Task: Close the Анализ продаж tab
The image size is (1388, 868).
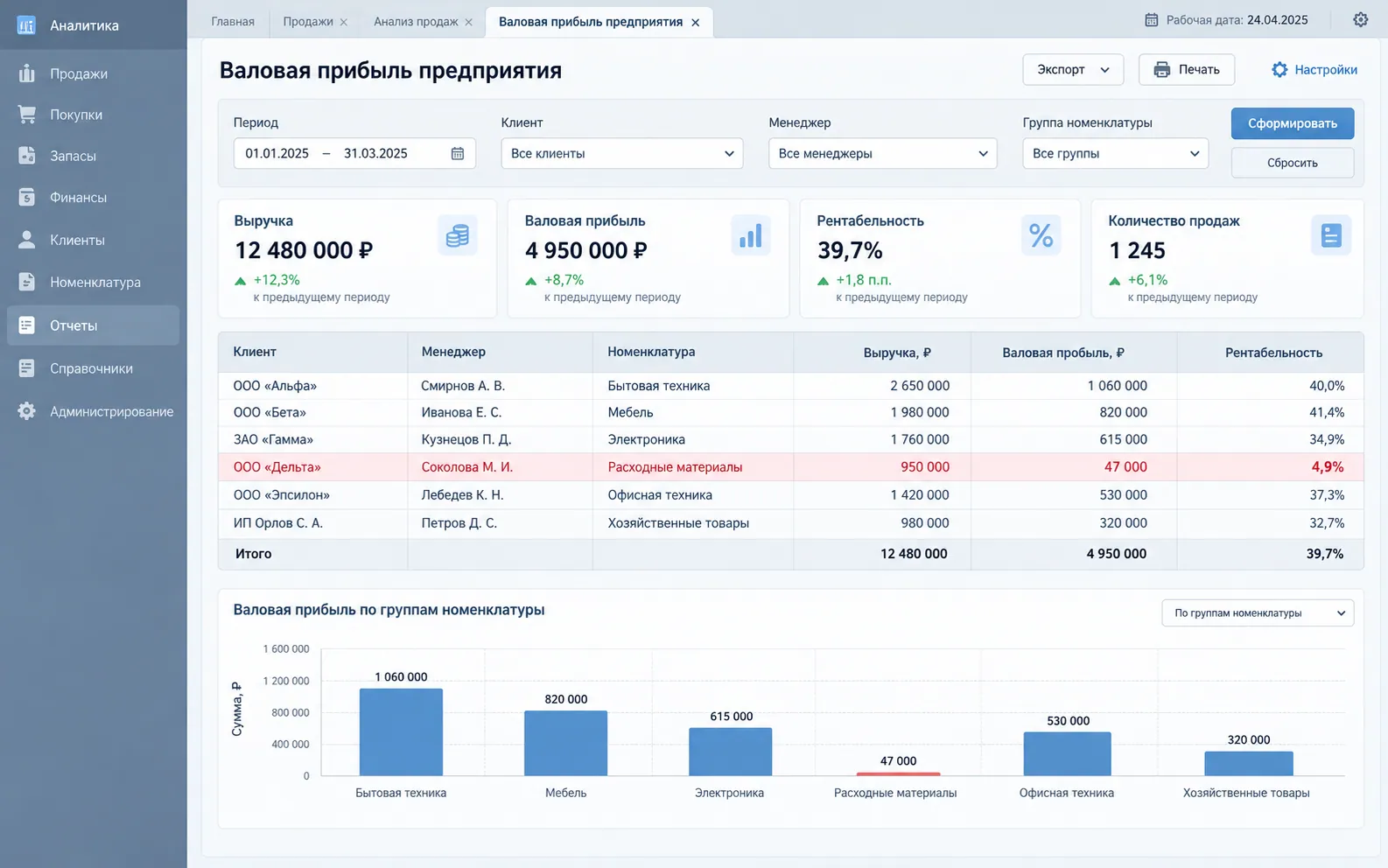Action: 468,23
